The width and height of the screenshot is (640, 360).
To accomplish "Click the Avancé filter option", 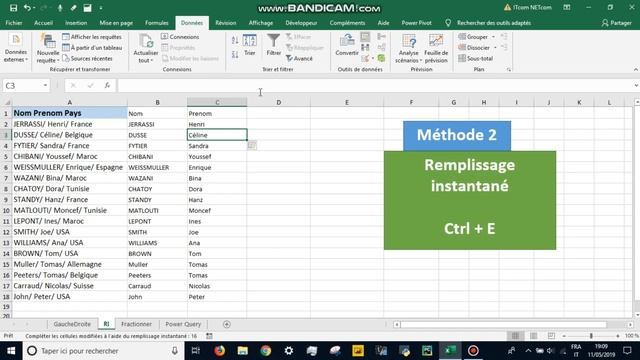I will (x=299, y=58).
